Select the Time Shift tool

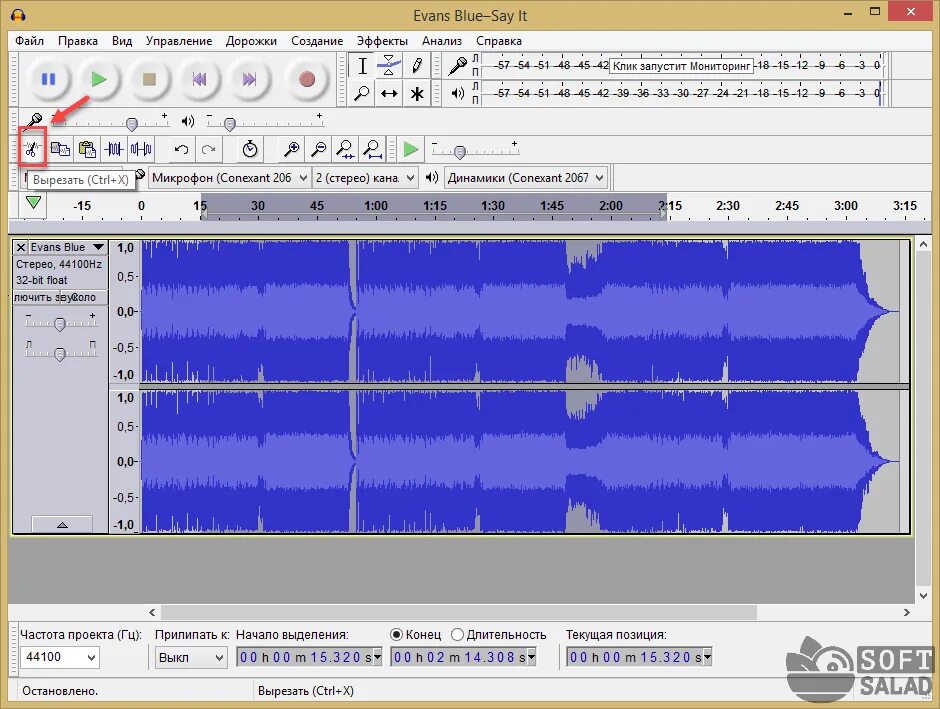[389, 93]
